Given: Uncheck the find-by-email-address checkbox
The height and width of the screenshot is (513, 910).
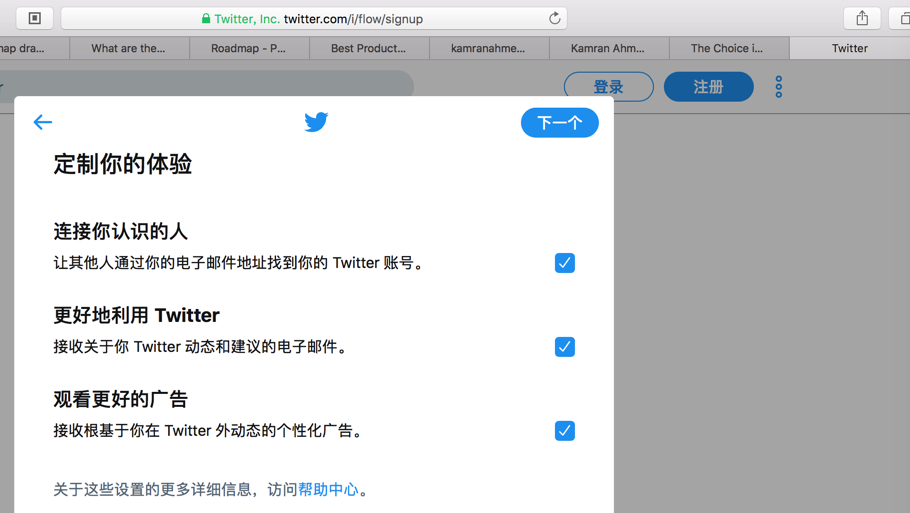Looking at the screenshot, I should click(x=565, y=263).
